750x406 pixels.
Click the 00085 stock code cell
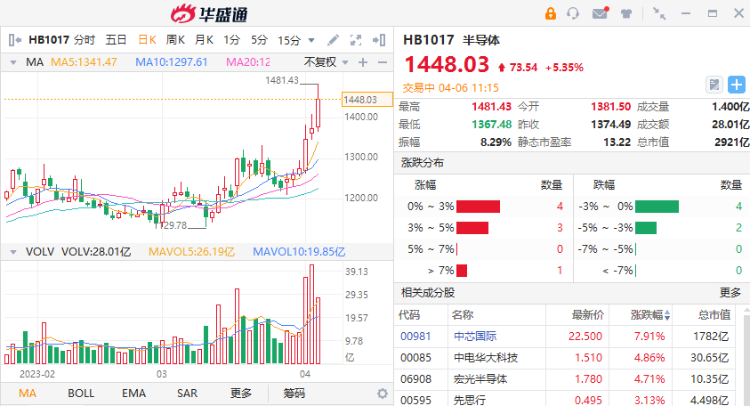pos(416,358)
